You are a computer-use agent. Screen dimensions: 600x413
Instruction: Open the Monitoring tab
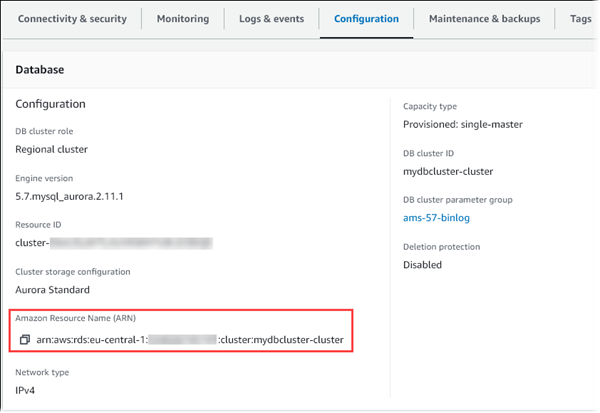[183, 19]
